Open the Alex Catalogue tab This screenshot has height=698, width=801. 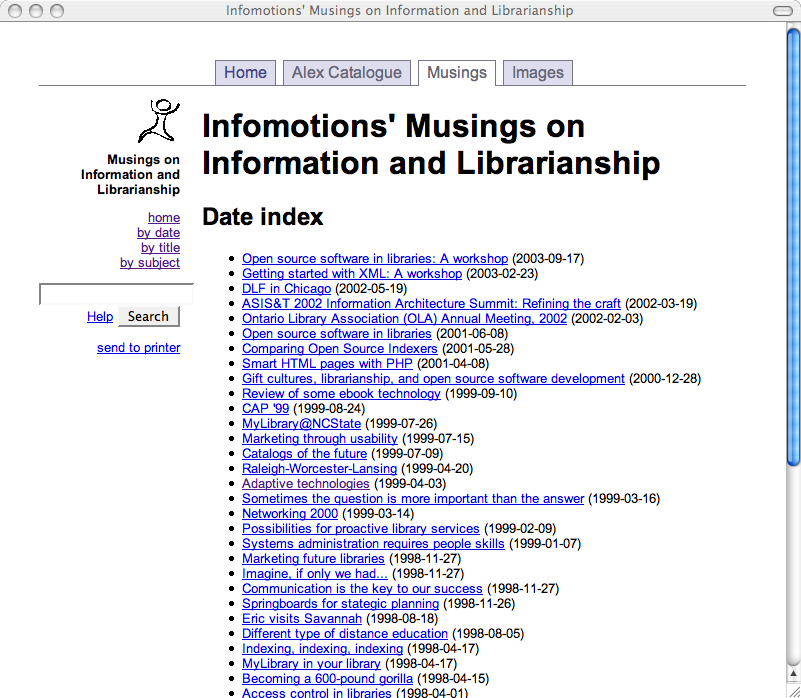(347, 73)
